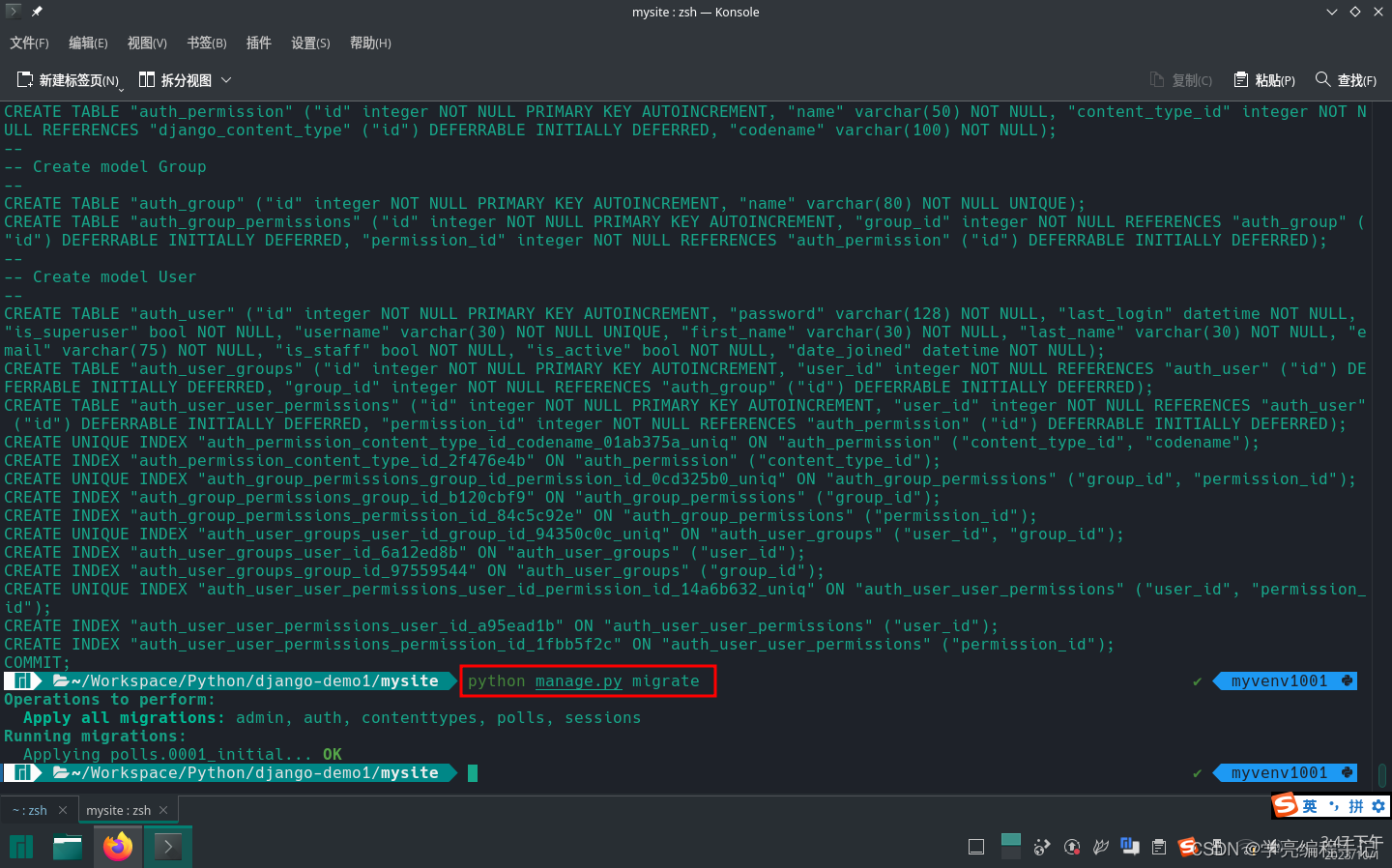Click the globe-with-arrow tray icon

(x=1041, y=848)
